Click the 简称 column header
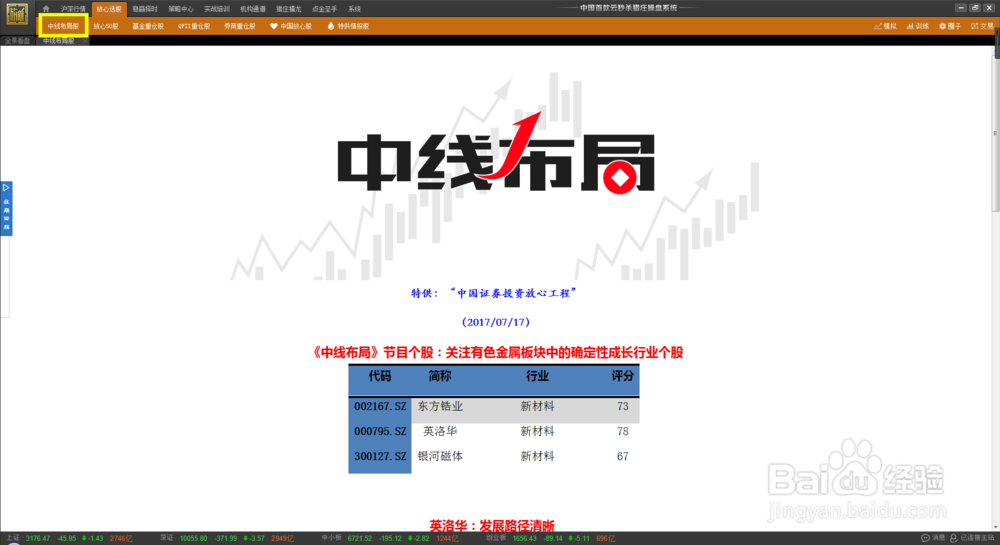The image size is (1000, 545). tap(440, 376)
